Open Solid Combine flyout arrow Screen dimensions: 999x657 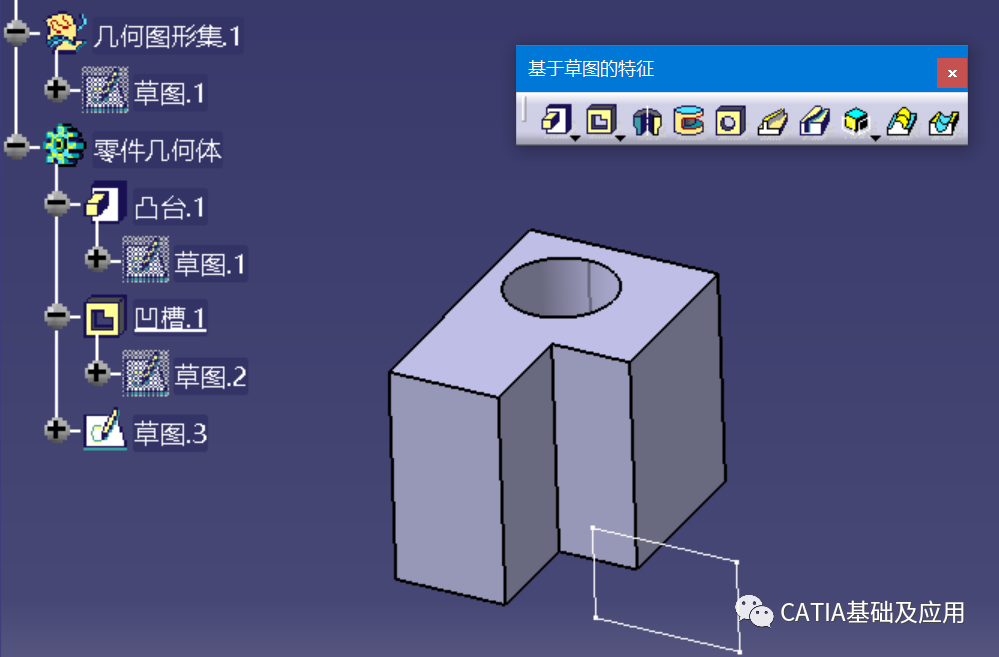[875, 138]
